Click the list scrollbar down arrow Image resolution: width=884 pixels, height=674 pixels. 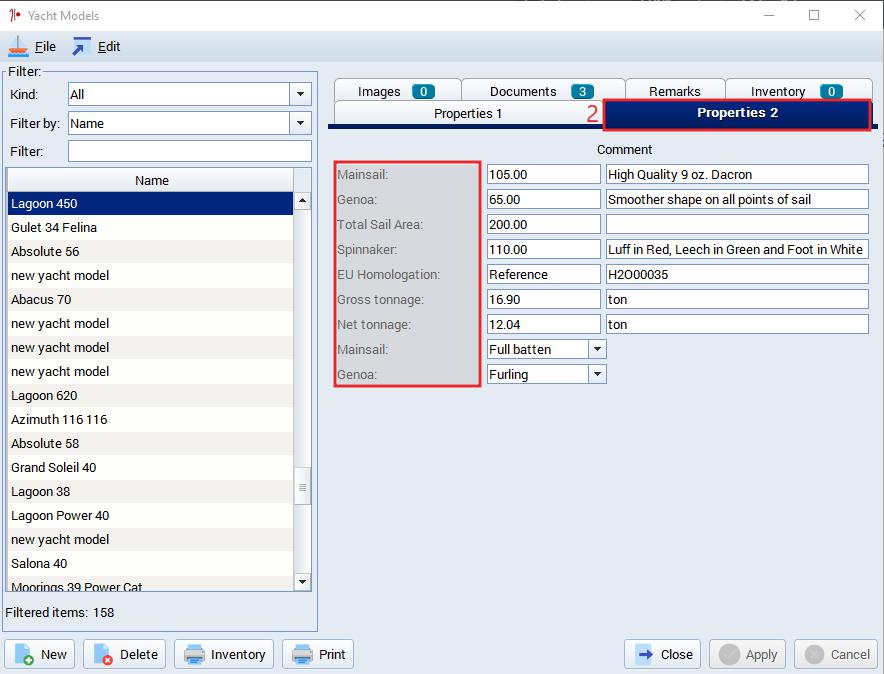302,582
